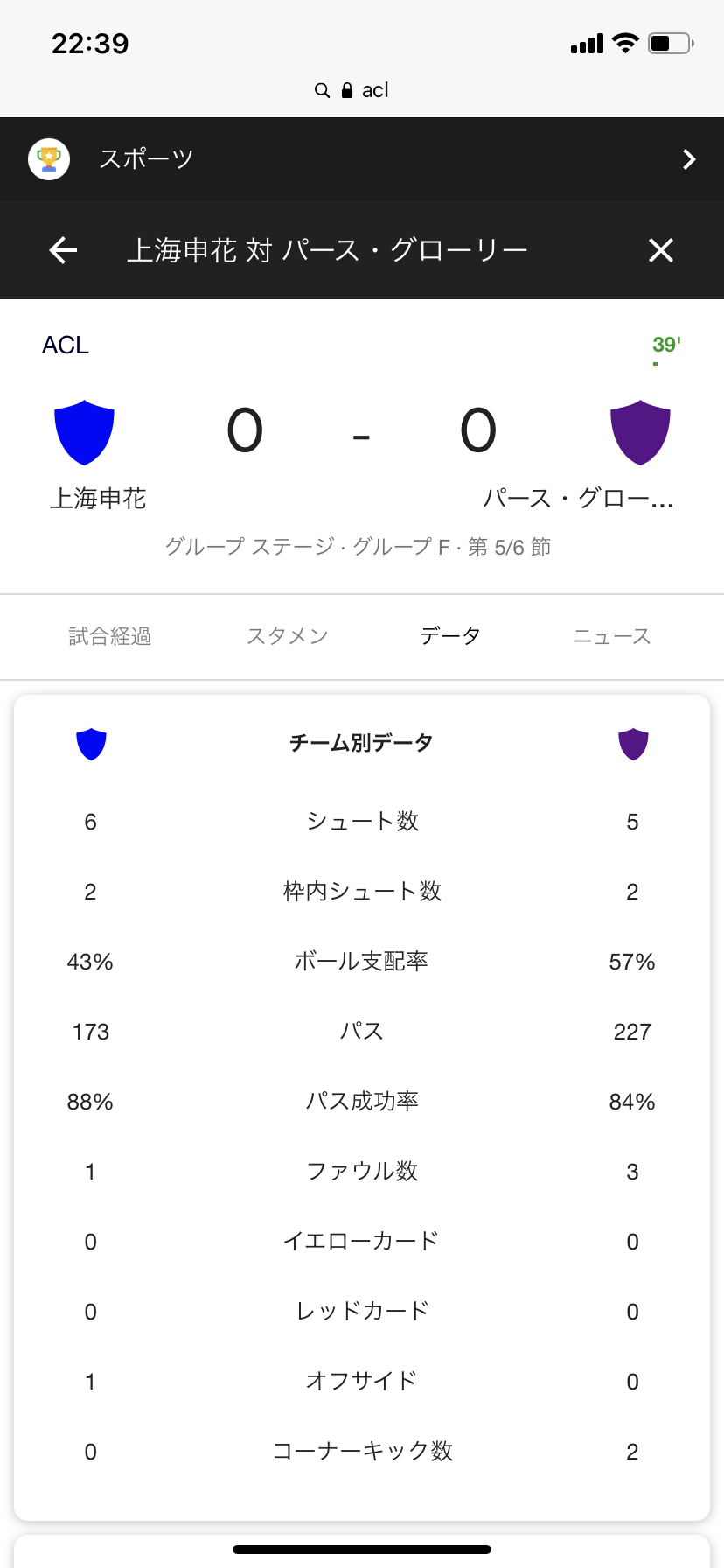The width and height of the screenshot is (724, 1568).
Task: Tap small blue shield in stats card
Action: 91,744
